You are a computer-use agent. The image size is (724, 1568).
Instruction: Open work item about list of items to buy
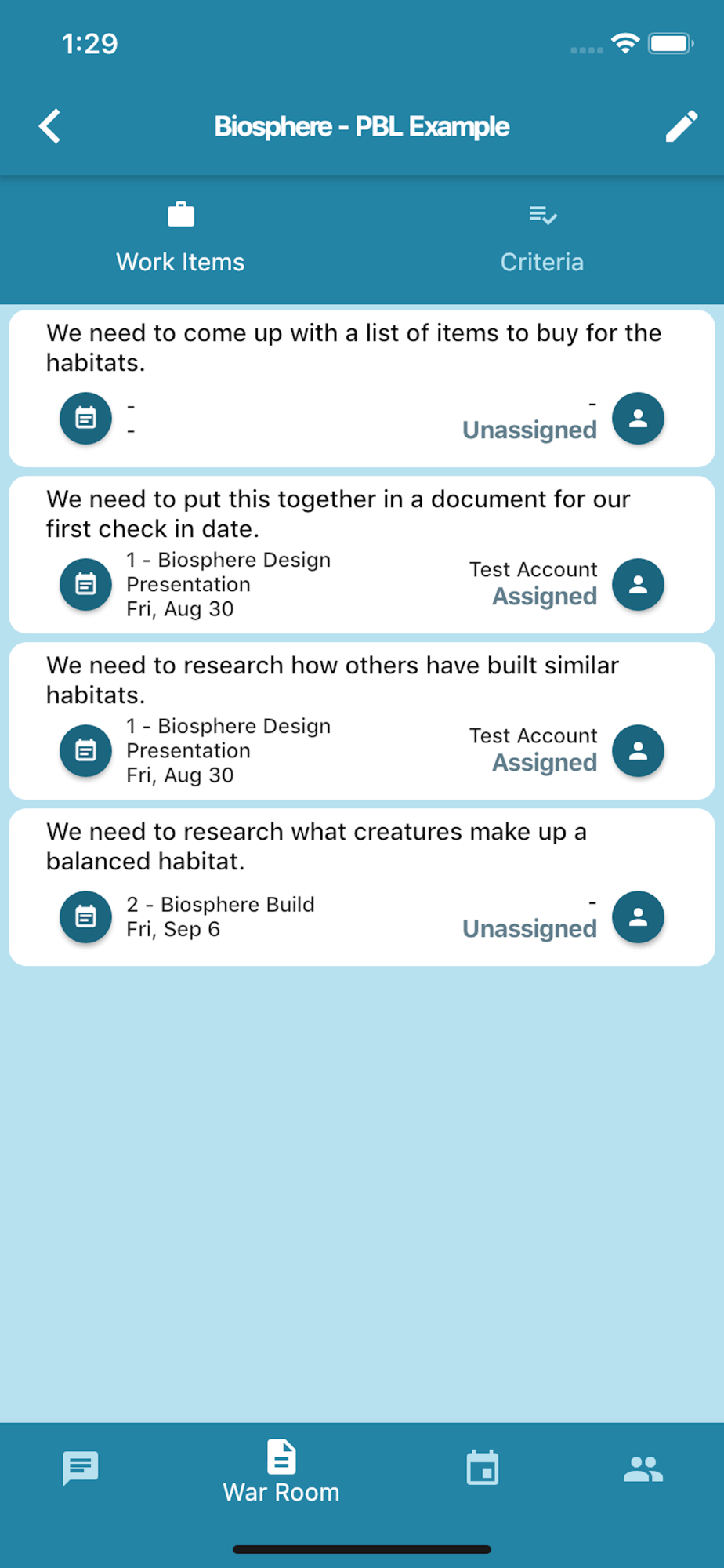tap(362, 389)
